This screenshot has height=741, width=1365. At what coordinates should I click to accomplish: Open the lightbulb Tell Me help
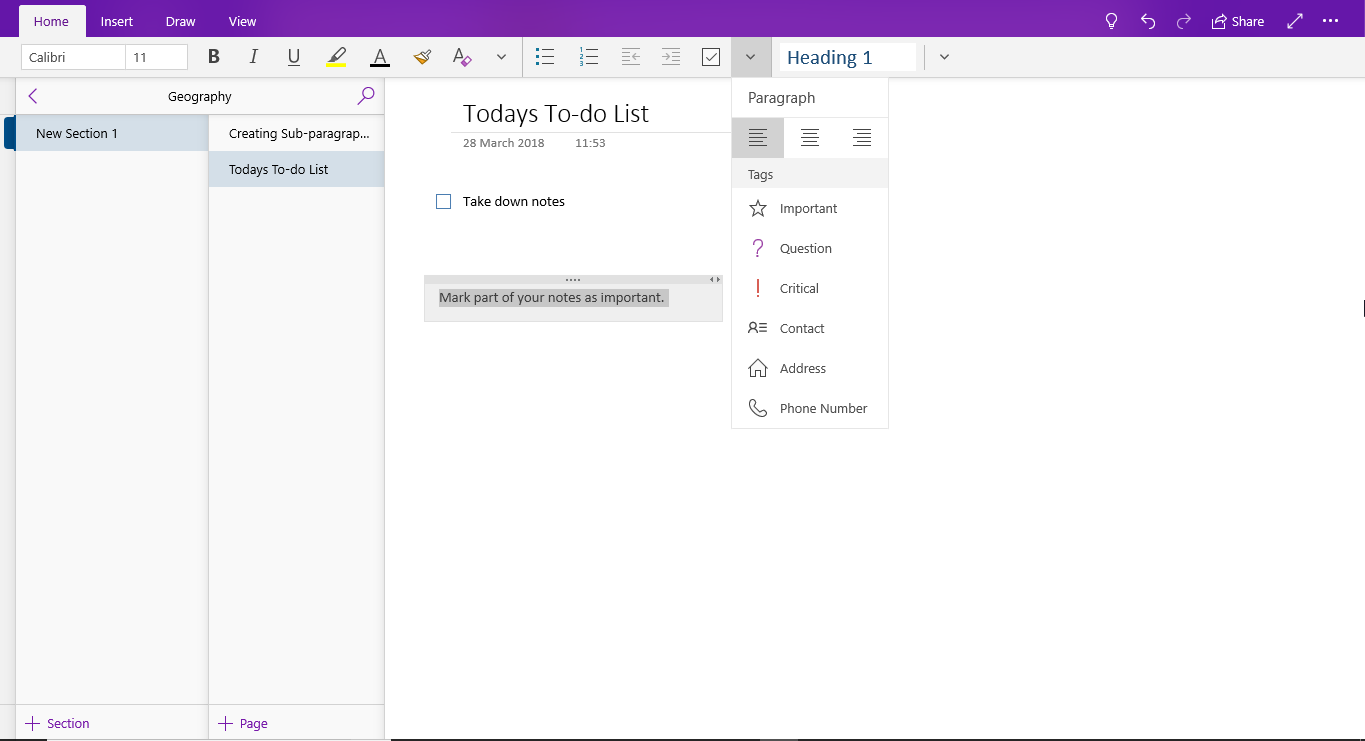(x=1111, y=21)
